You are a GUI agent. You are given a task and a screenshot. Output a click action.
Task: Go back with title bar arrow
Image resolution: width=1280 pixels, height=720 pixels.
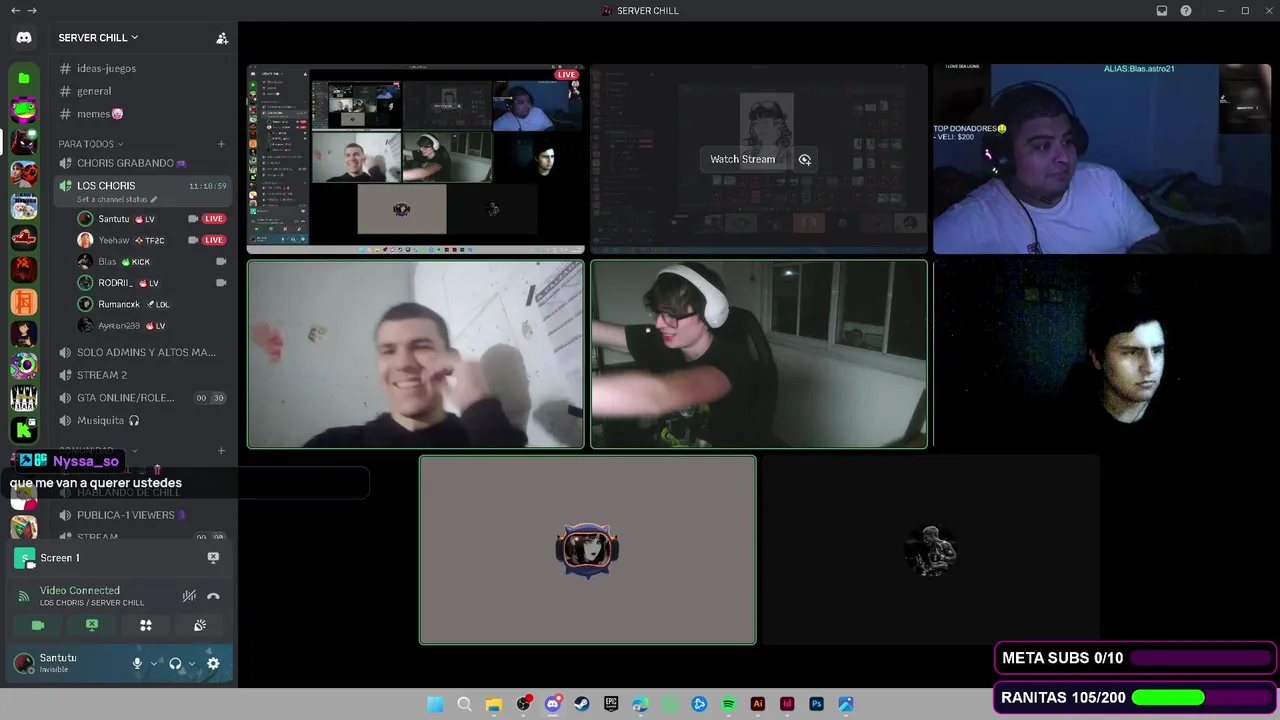click(x=14, y=11)
